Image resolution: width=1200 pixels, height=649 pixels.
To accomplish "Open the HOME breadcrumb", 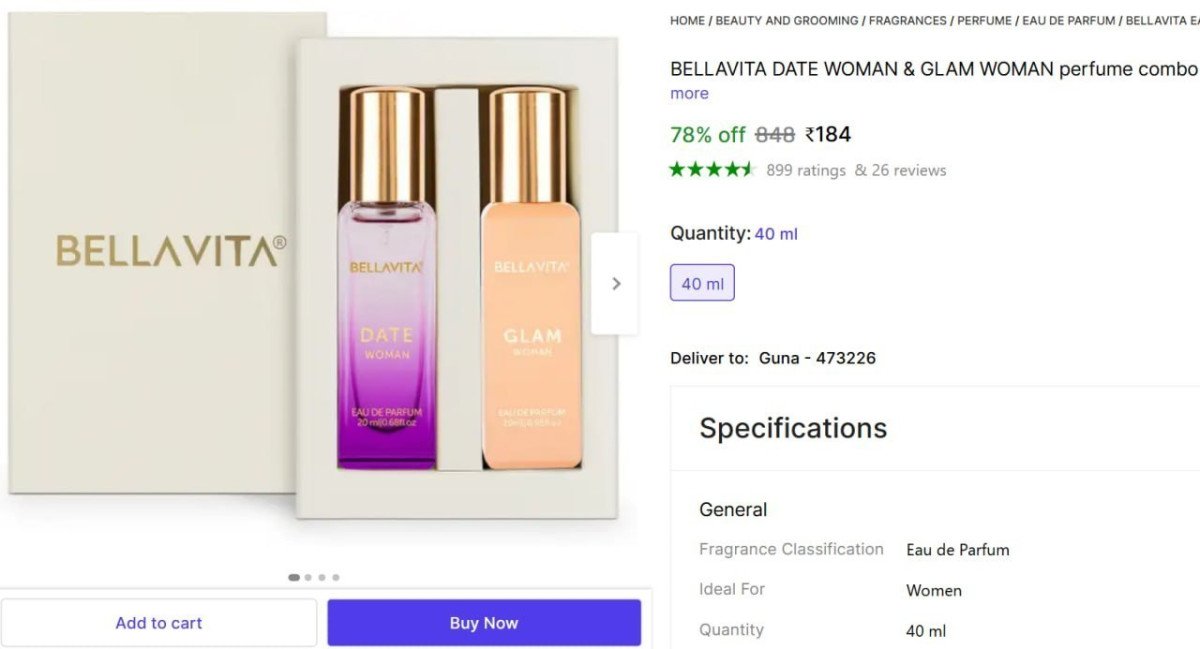I will [x=687, y=20].
